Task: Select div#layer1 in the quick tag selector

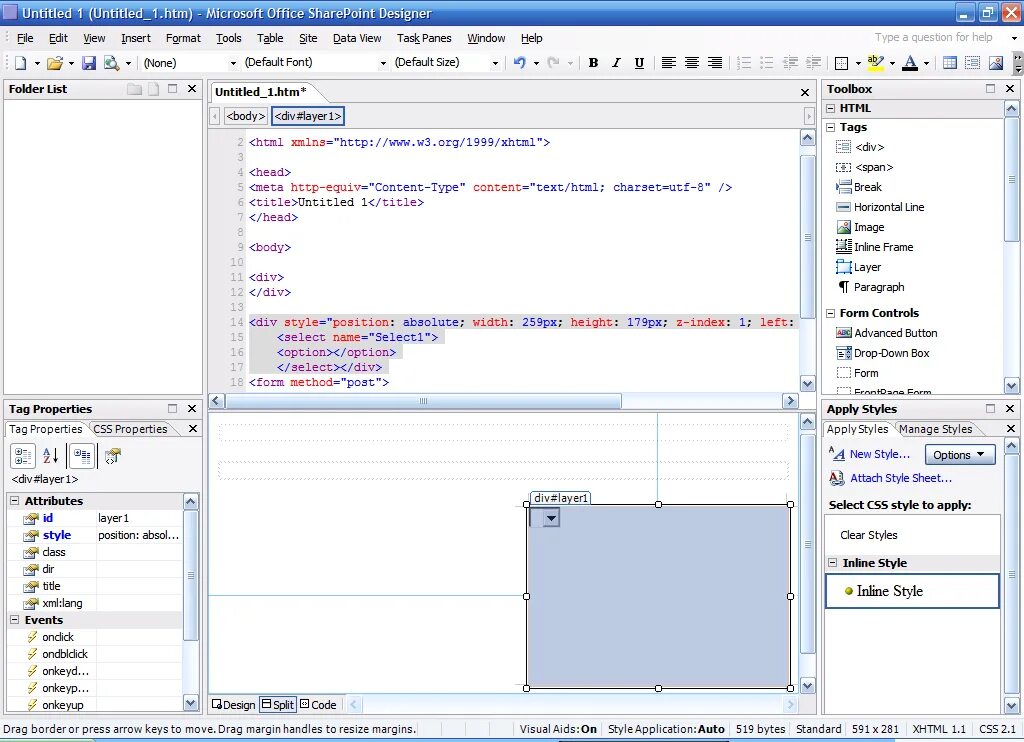Action: [x=307, y=115]
